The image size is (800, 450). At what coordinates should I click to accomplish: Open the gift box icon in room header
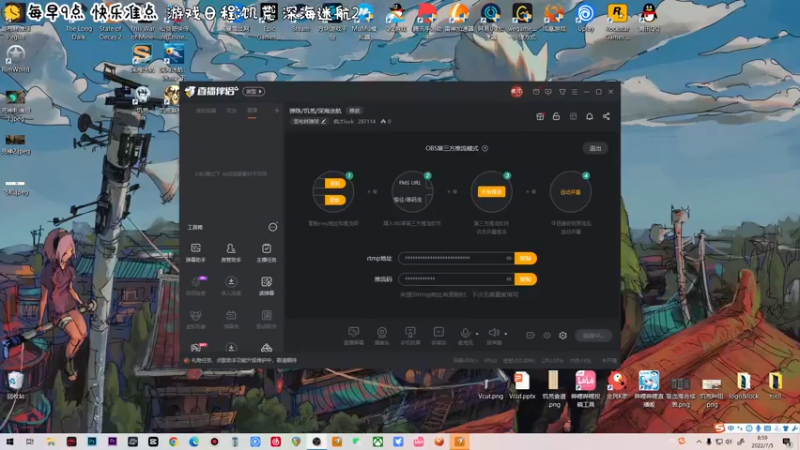[540, 116]
